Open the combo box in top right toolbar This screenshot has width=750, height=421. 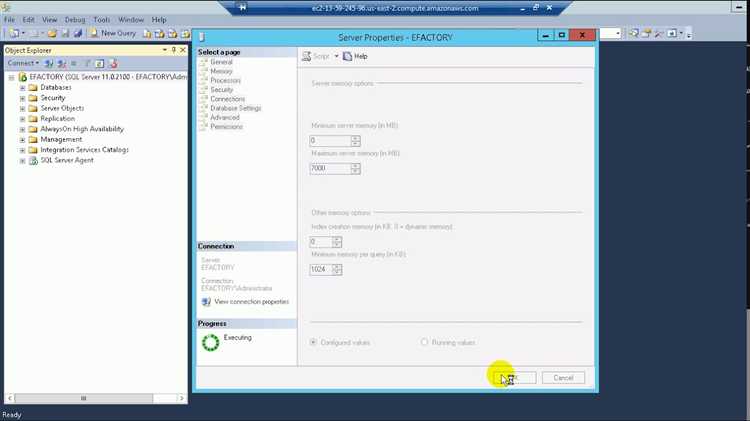(x=618, y=33)
